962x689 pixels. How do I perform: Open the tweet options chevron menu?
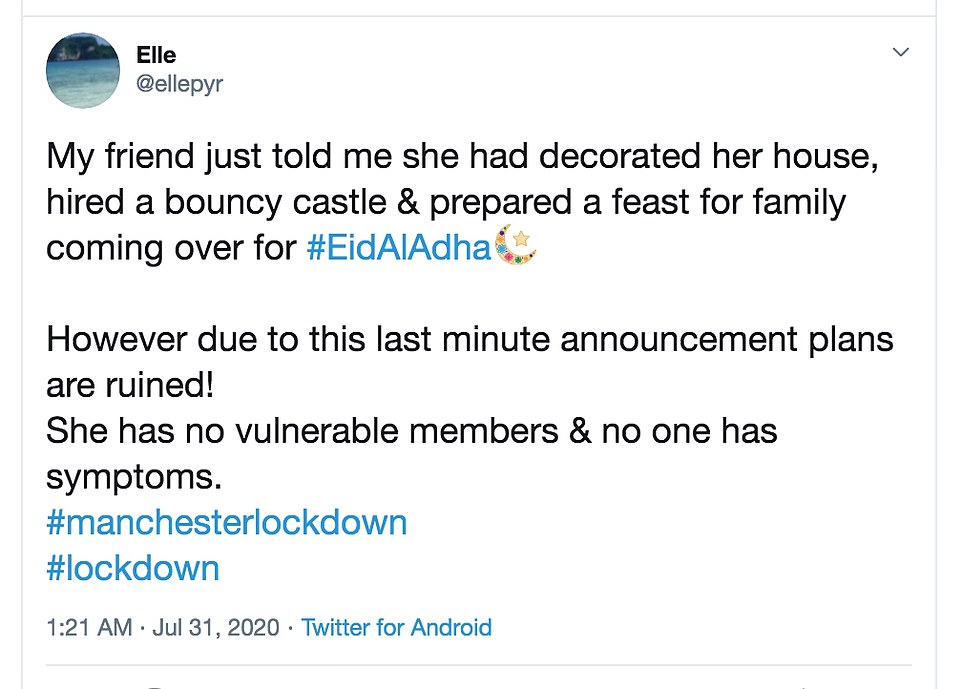click(x=901, y=52)
